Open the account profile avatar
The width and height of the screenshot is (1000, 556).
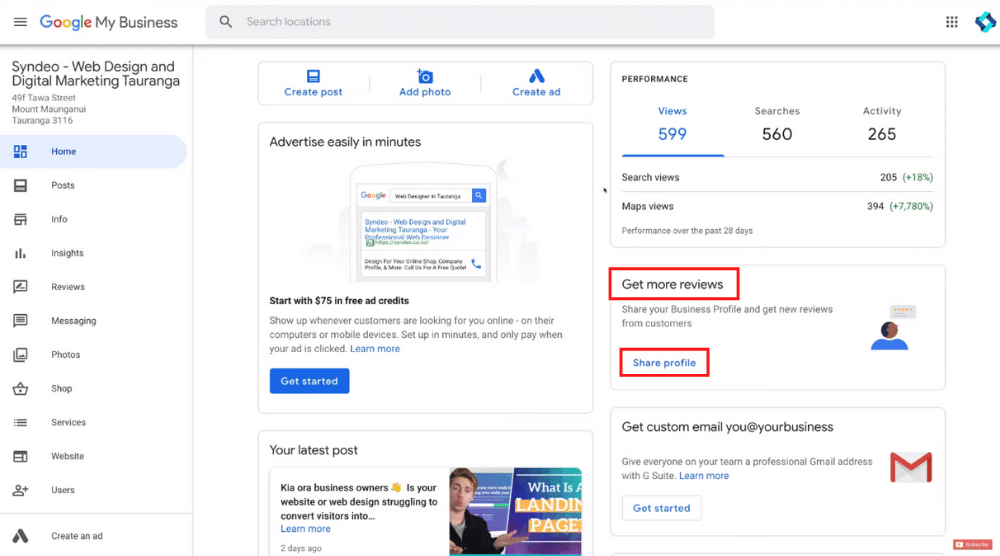pyautogui.click(x=985, y=22)
